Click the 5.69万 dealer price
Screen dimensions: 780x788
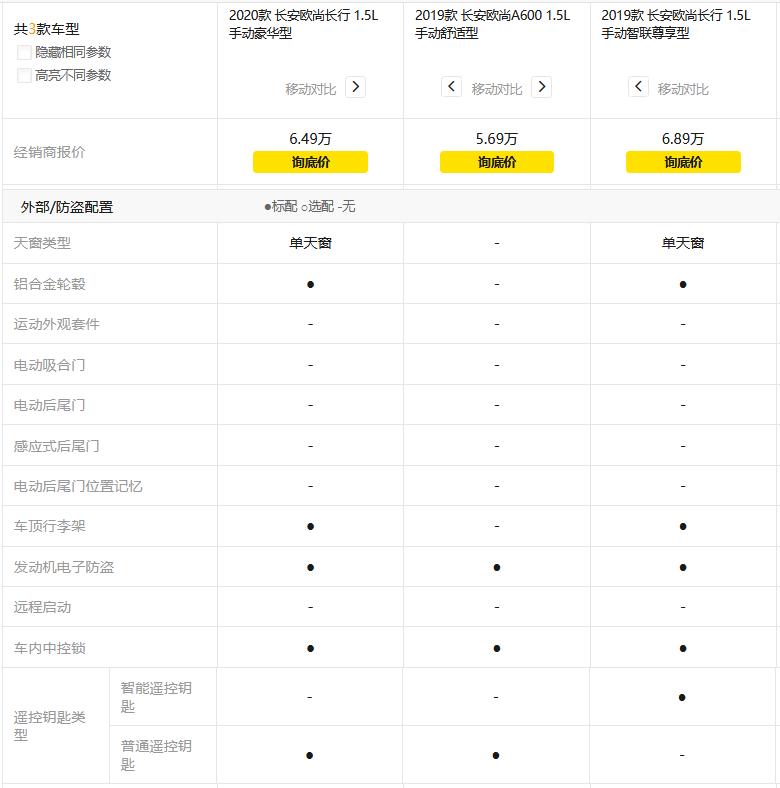(497, 139)
